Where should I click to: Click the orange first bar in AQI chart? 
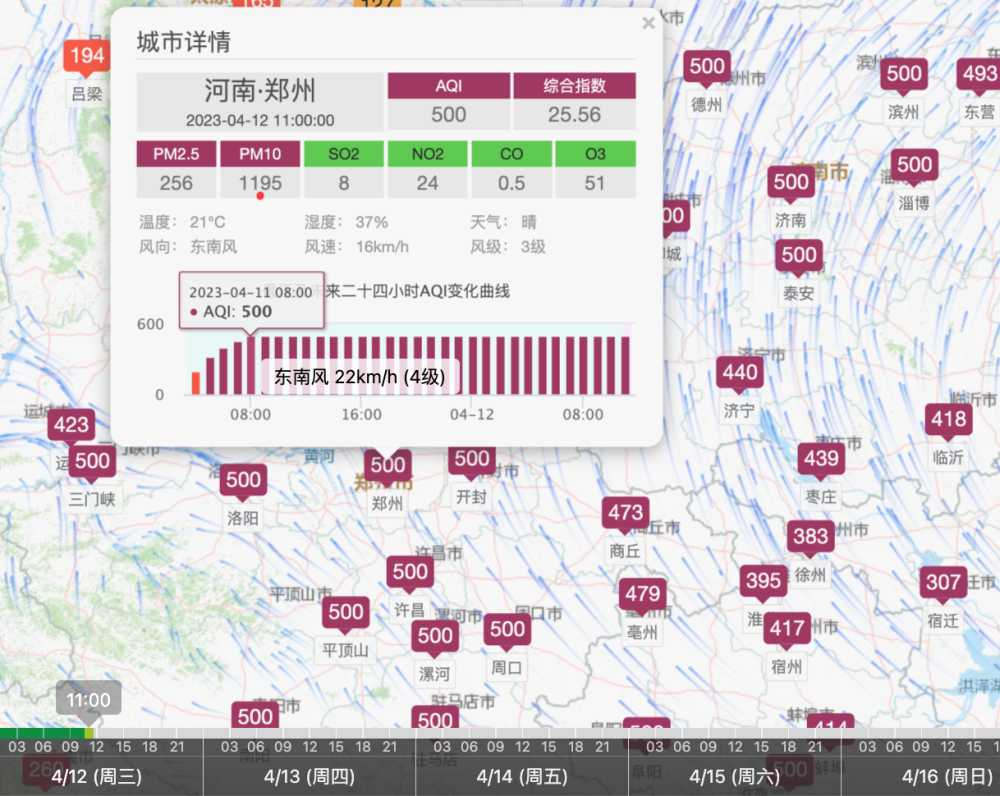click(196, 383)
